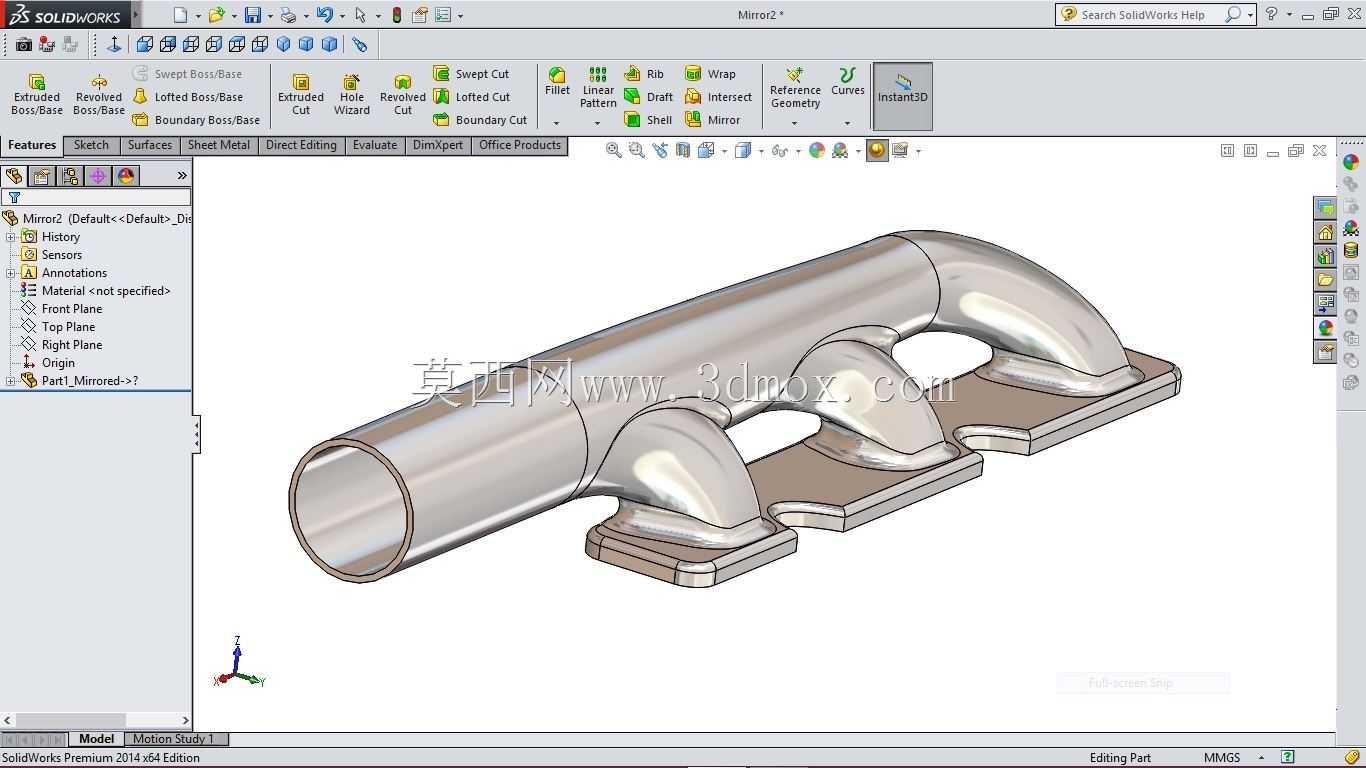1366x768 pixels.
Task: Choose Boundary Boss/Base feature
Action: tap(196, 120)
